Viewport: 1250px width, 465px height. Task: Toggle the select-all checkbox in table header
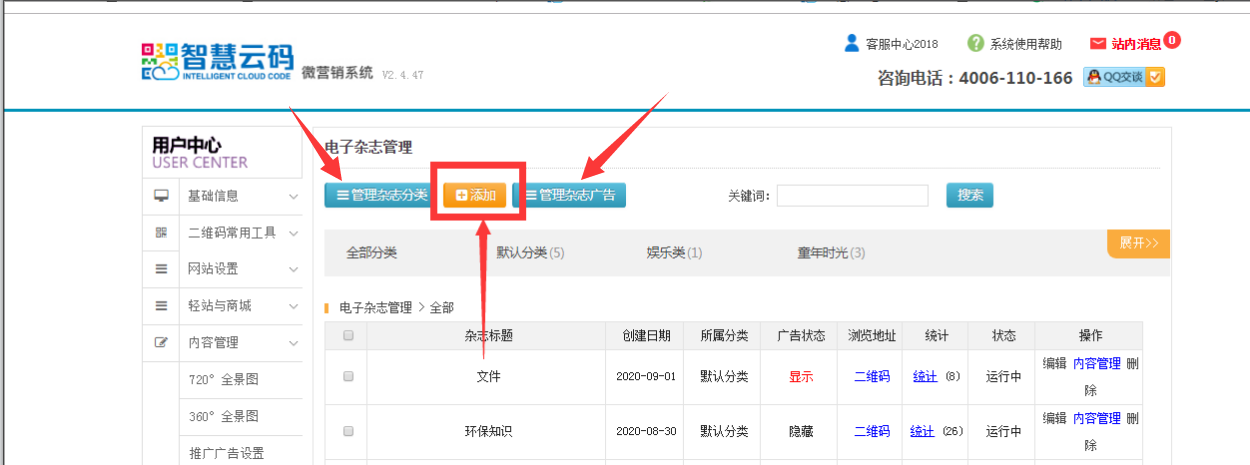pos(348,336)
